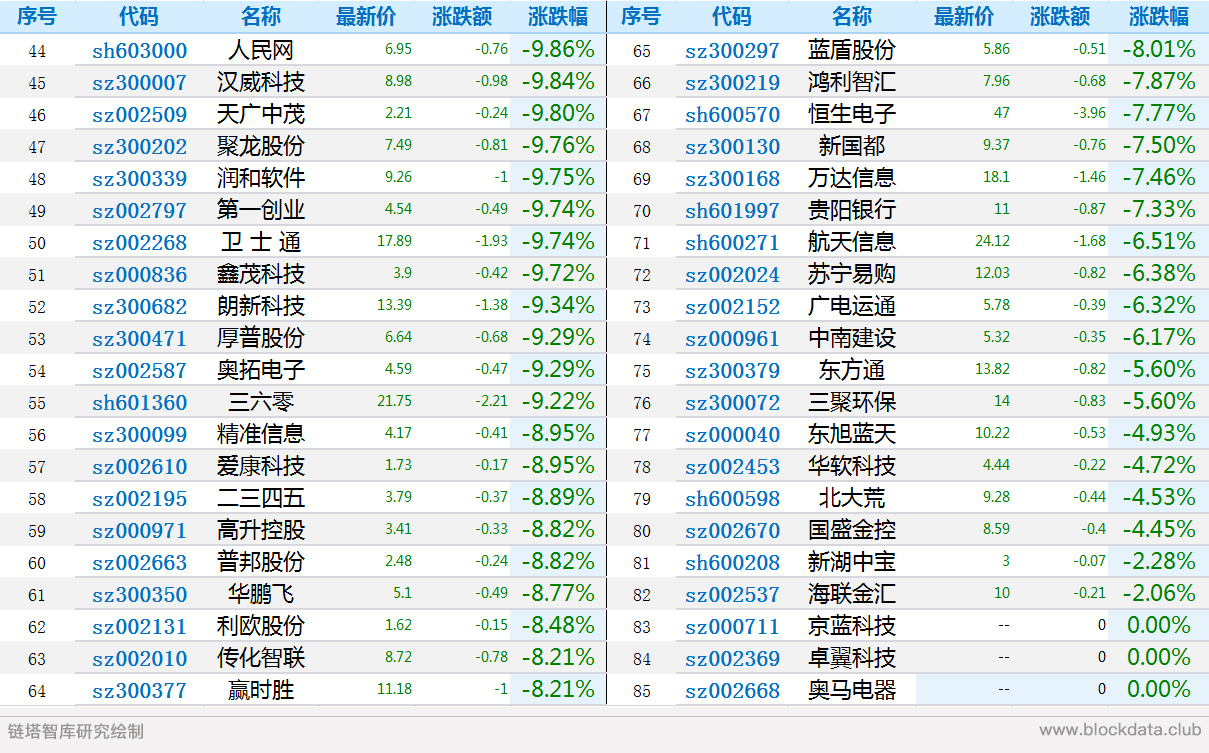Select stock name 传化智联
The width and height of the screenshot is (1209, 753).
(261, 659)
